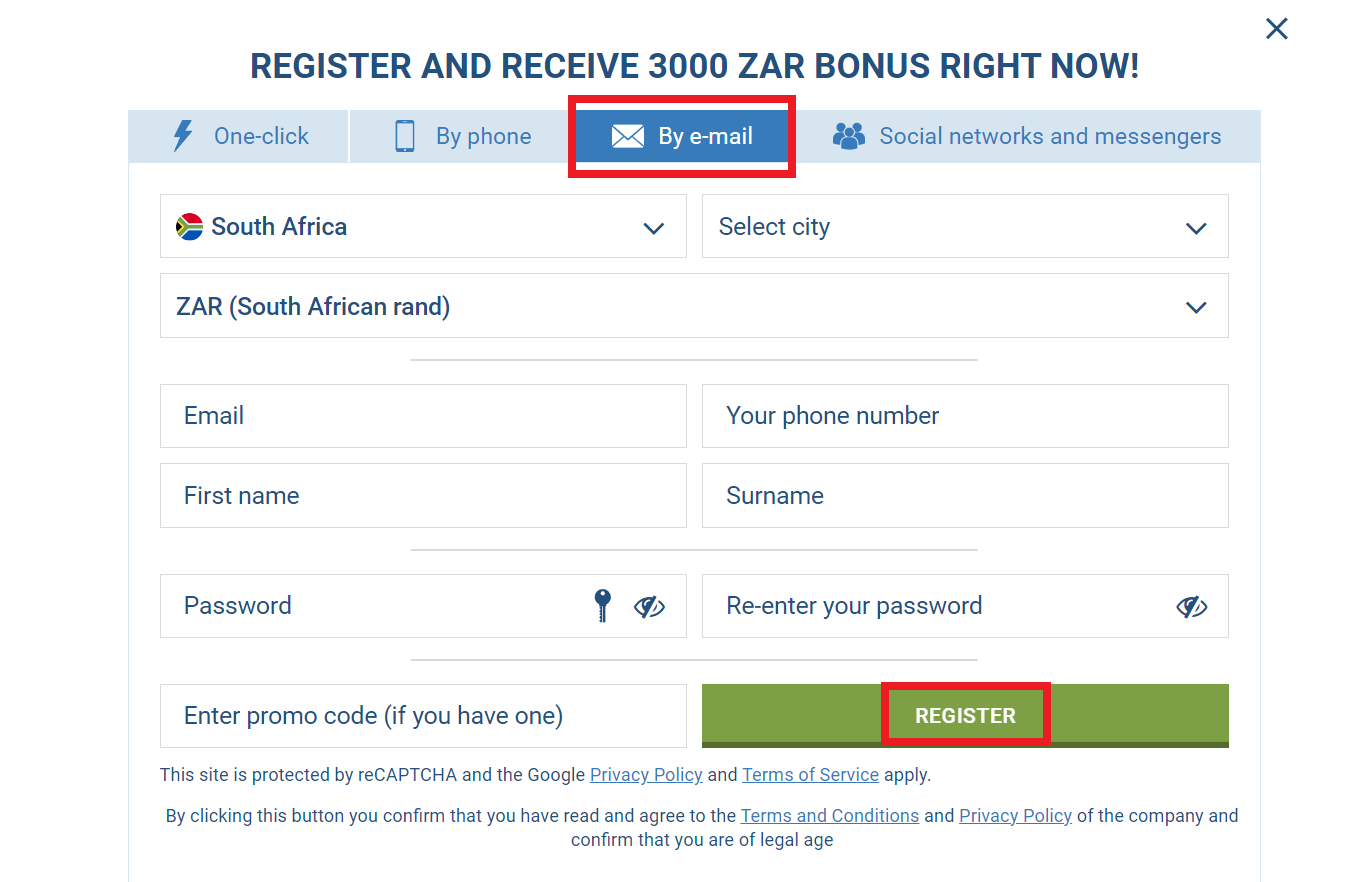
Task: Click the Surname input field
Action: 965,496
